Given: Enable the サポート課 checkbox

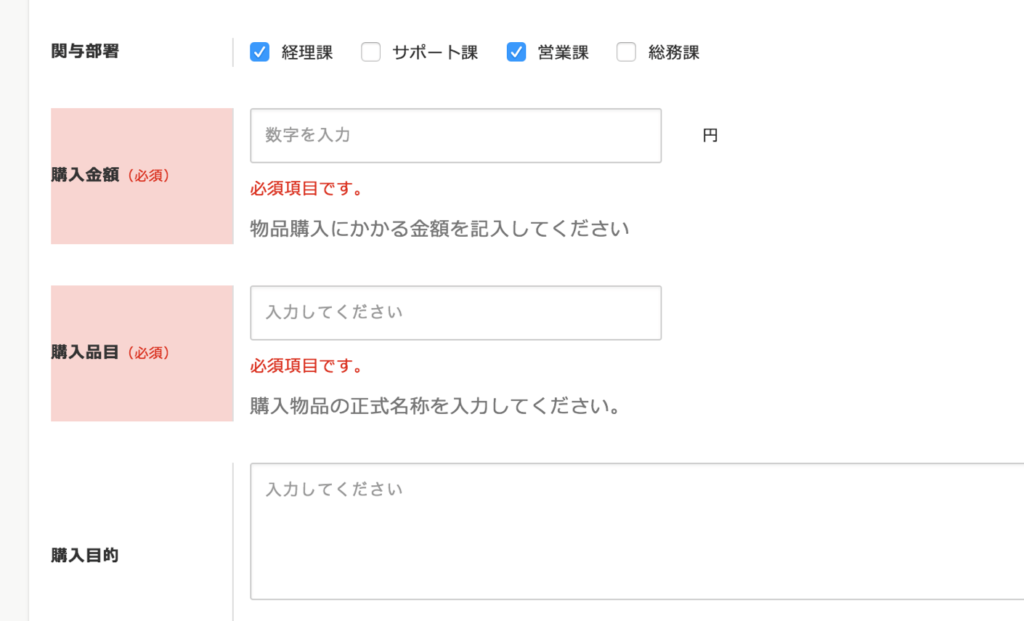Looking at the screenshot, I should tap(370, 50).
